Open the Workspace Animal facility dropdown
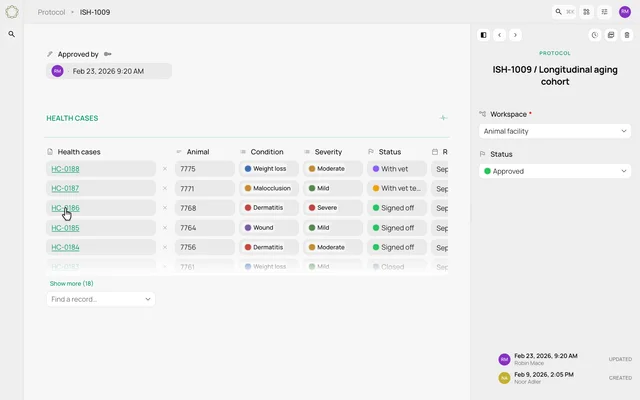 click(x=555, y=131)
